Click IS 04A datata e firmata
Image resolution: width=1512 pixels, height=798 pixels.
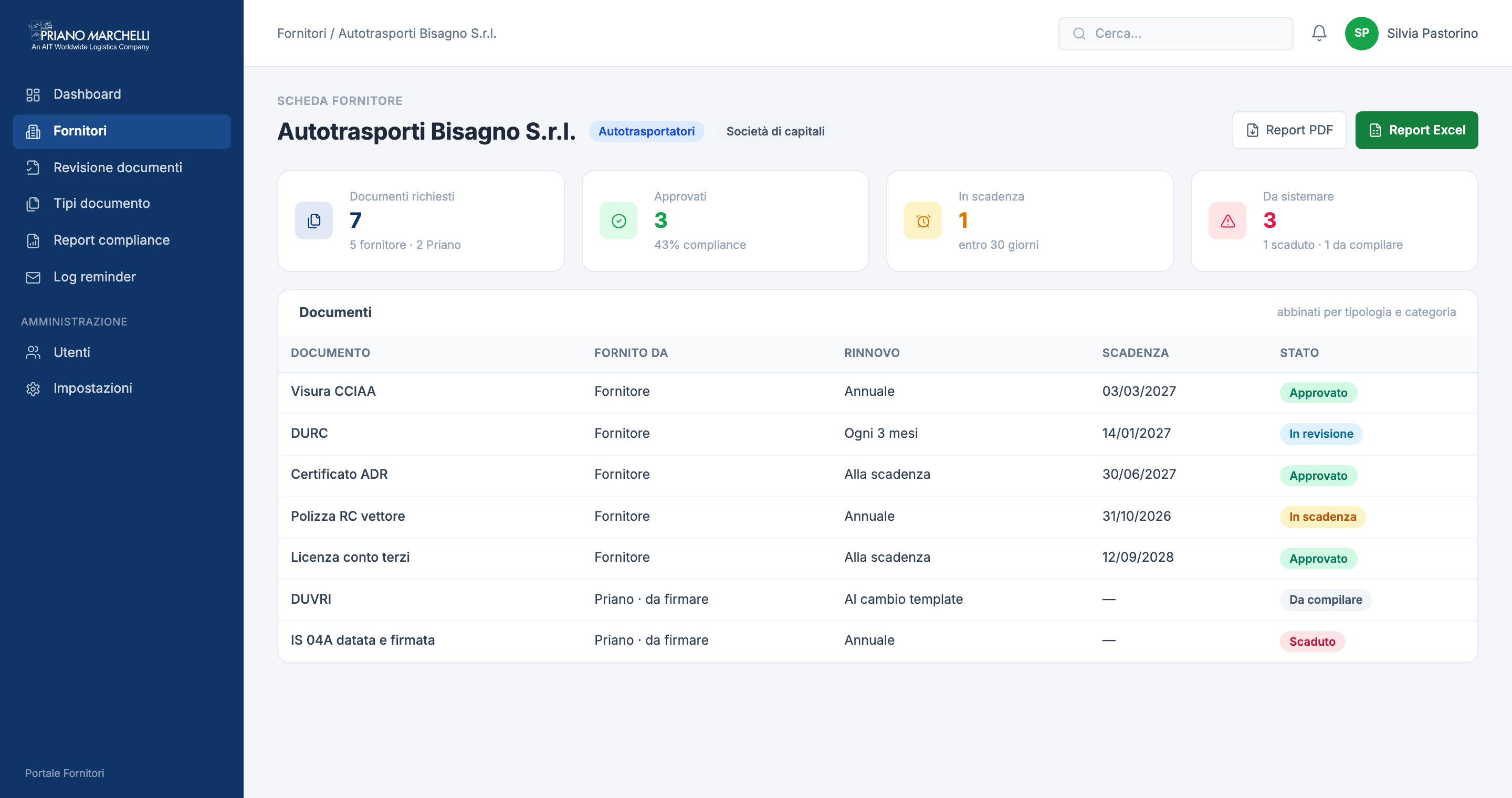point(363,640)
